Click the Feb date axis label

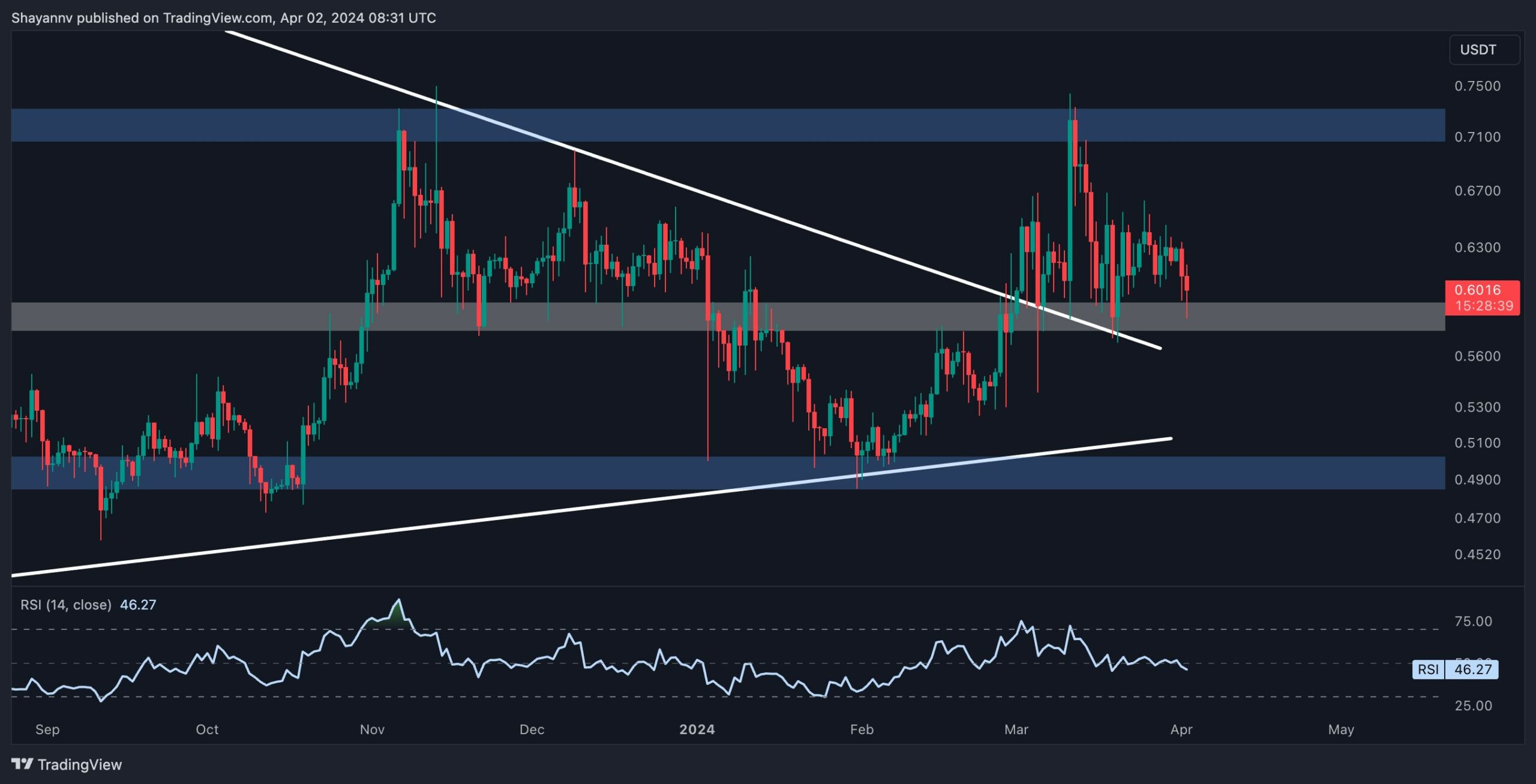[x=862, y=729]
